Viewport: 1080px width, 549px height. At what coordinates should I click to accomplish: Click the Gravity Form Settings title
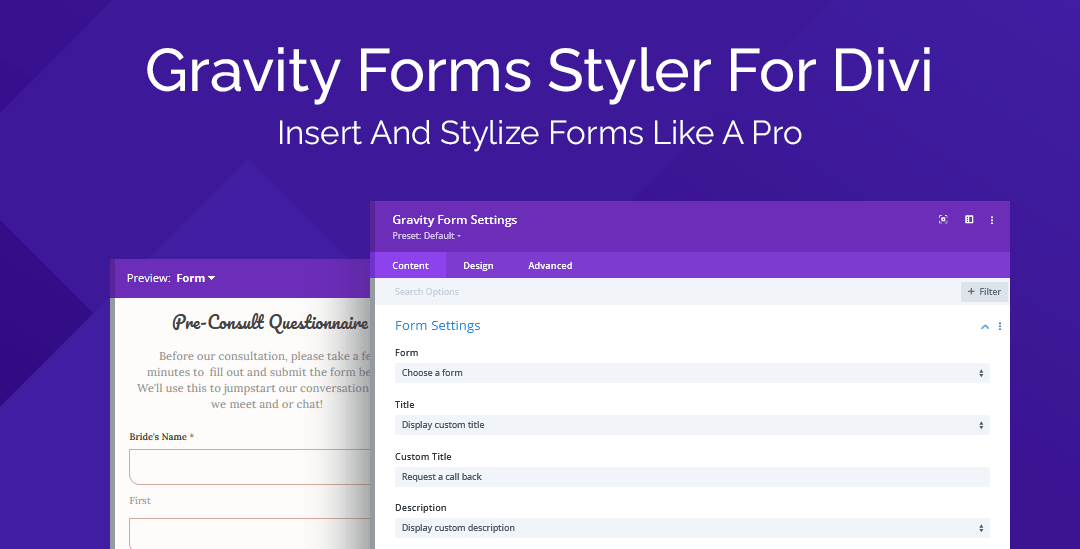point(455,220)
